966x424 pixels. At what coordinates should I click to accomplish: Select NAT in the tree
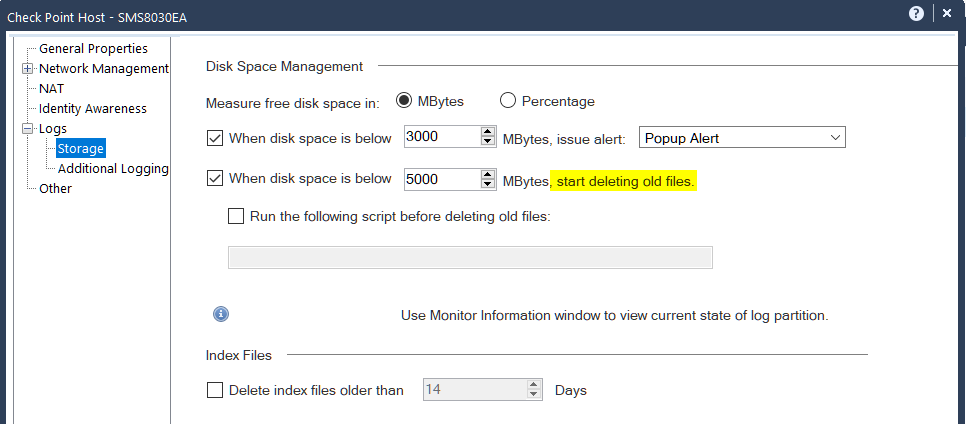point(51,89)
